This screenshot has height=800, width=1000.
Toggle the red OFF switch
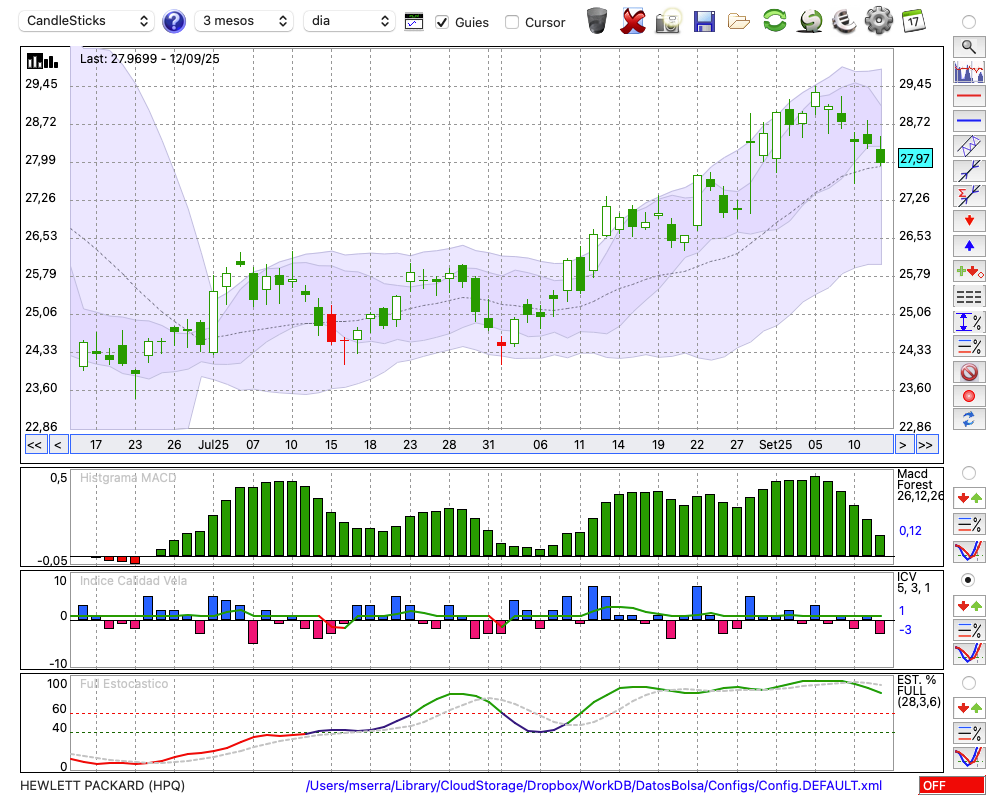click(952, 785)
